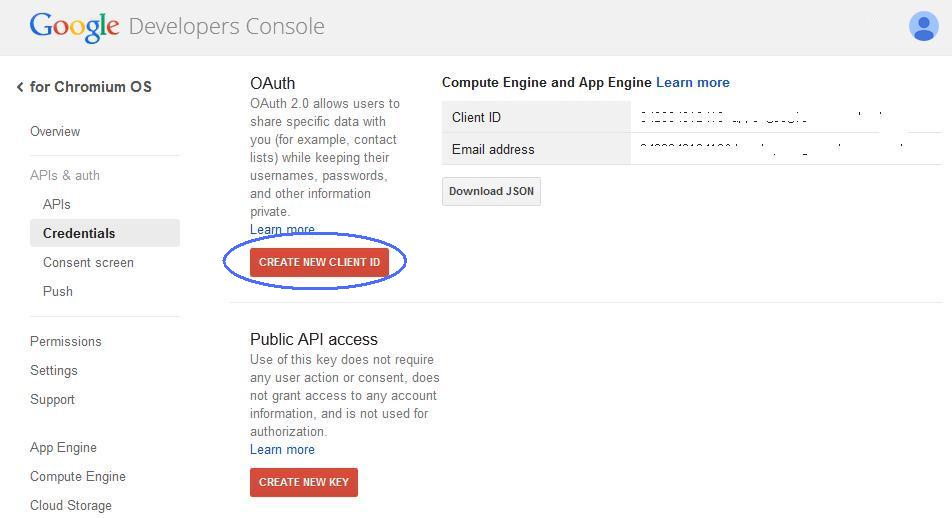Open project Settings in sidebar

[x=54, y=370]
